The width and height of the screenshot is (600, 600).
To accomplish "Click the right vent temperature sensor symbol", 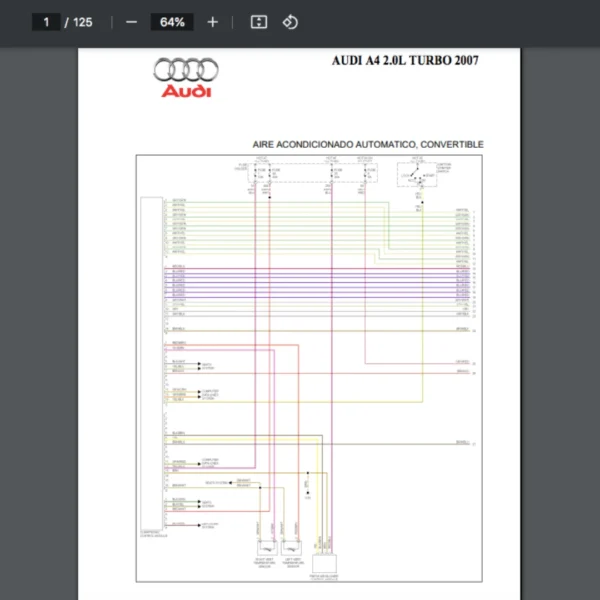I will (268, 547).
